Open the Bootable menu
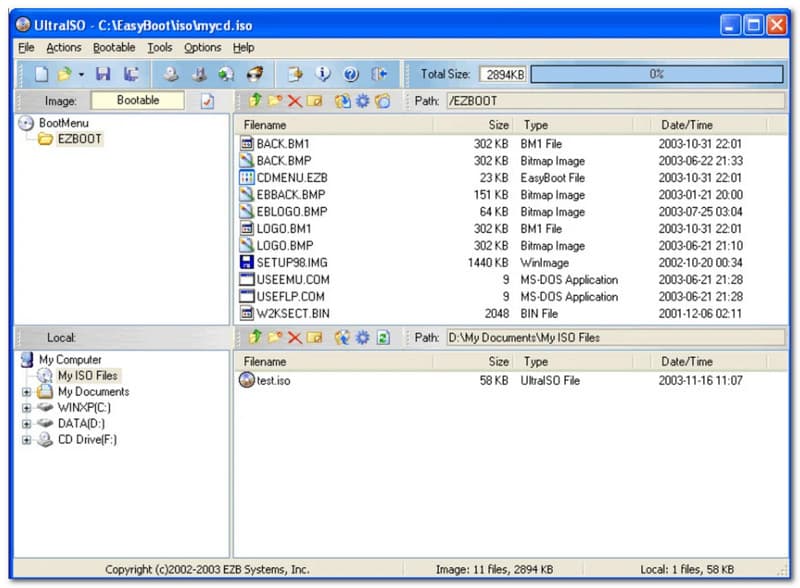The height and width of the screenshot is (588, 800). (114, 47)
